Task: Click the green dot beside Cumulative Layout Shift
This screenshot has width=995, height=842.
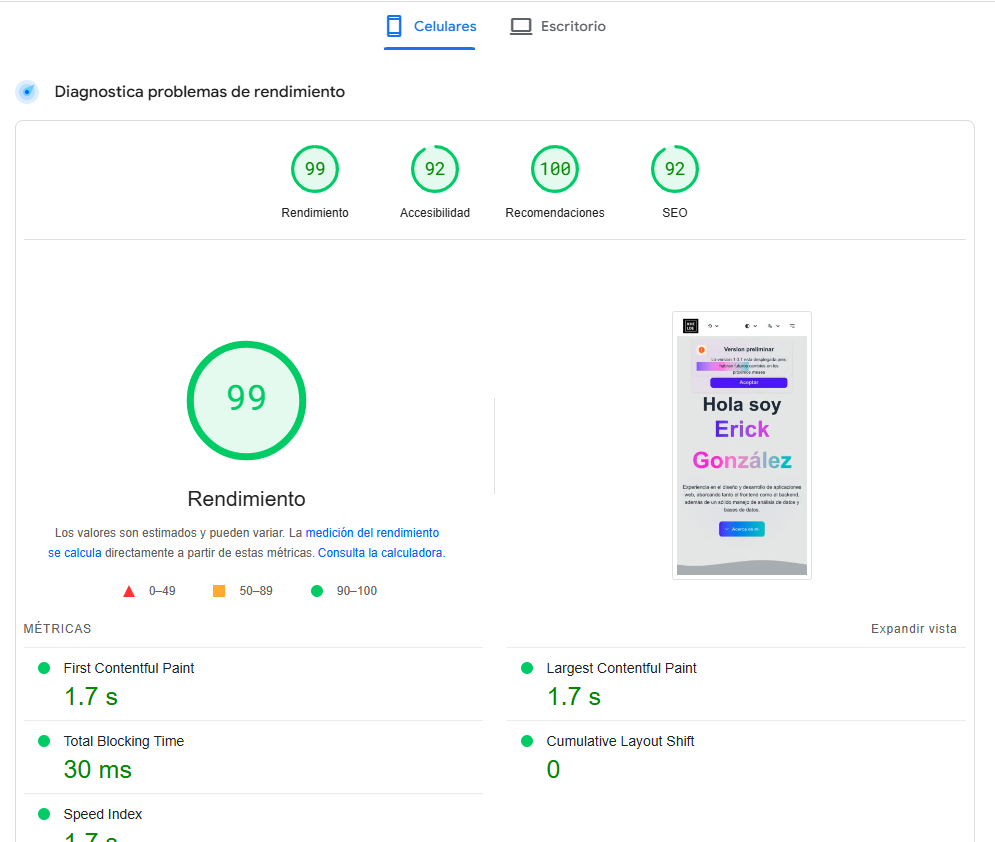Action: 525,741
